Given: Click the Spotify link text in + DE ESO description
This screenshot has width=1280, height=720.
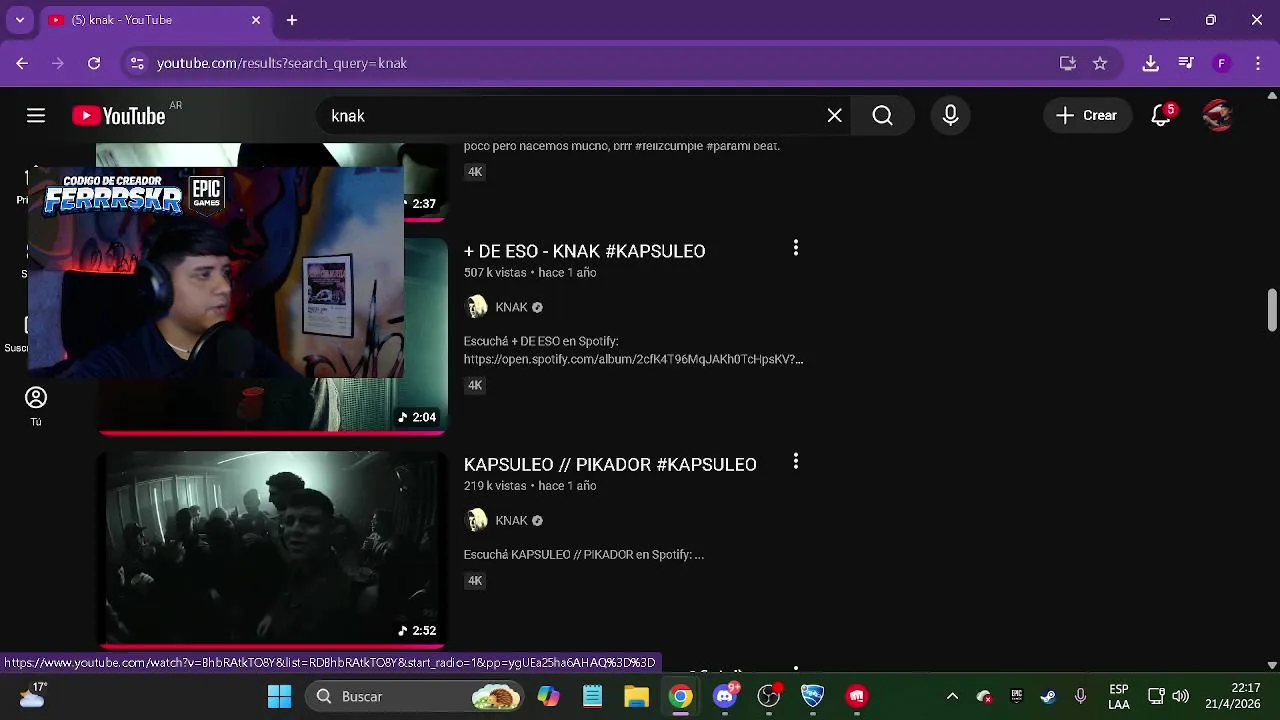Looking at the screenshot, I should 633,359.
